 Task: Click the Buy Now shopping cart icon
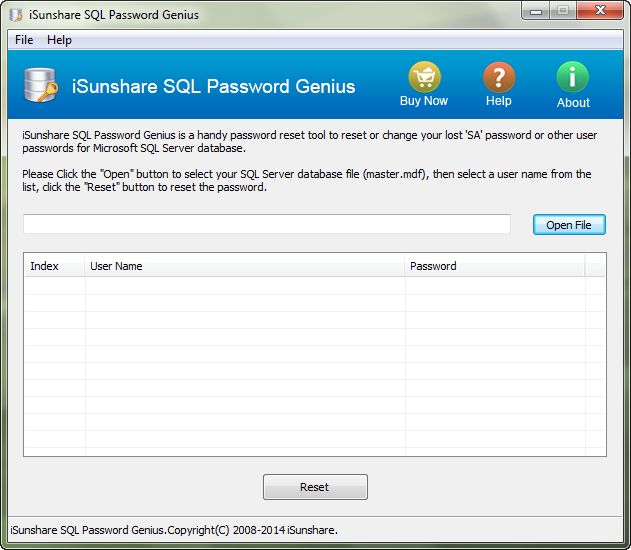(423, 77)
